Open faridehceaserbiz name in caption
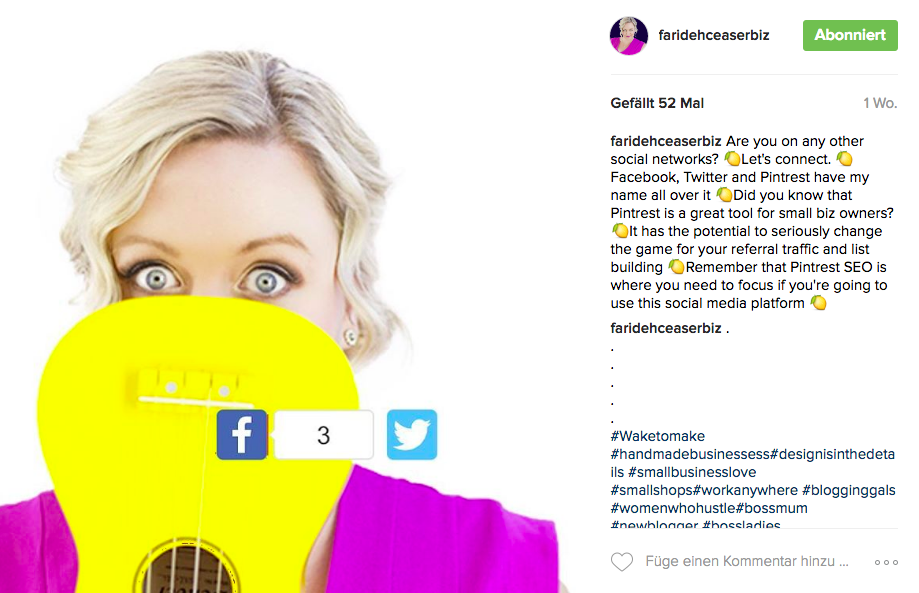 pyautogui.click(x=666, y=141)
